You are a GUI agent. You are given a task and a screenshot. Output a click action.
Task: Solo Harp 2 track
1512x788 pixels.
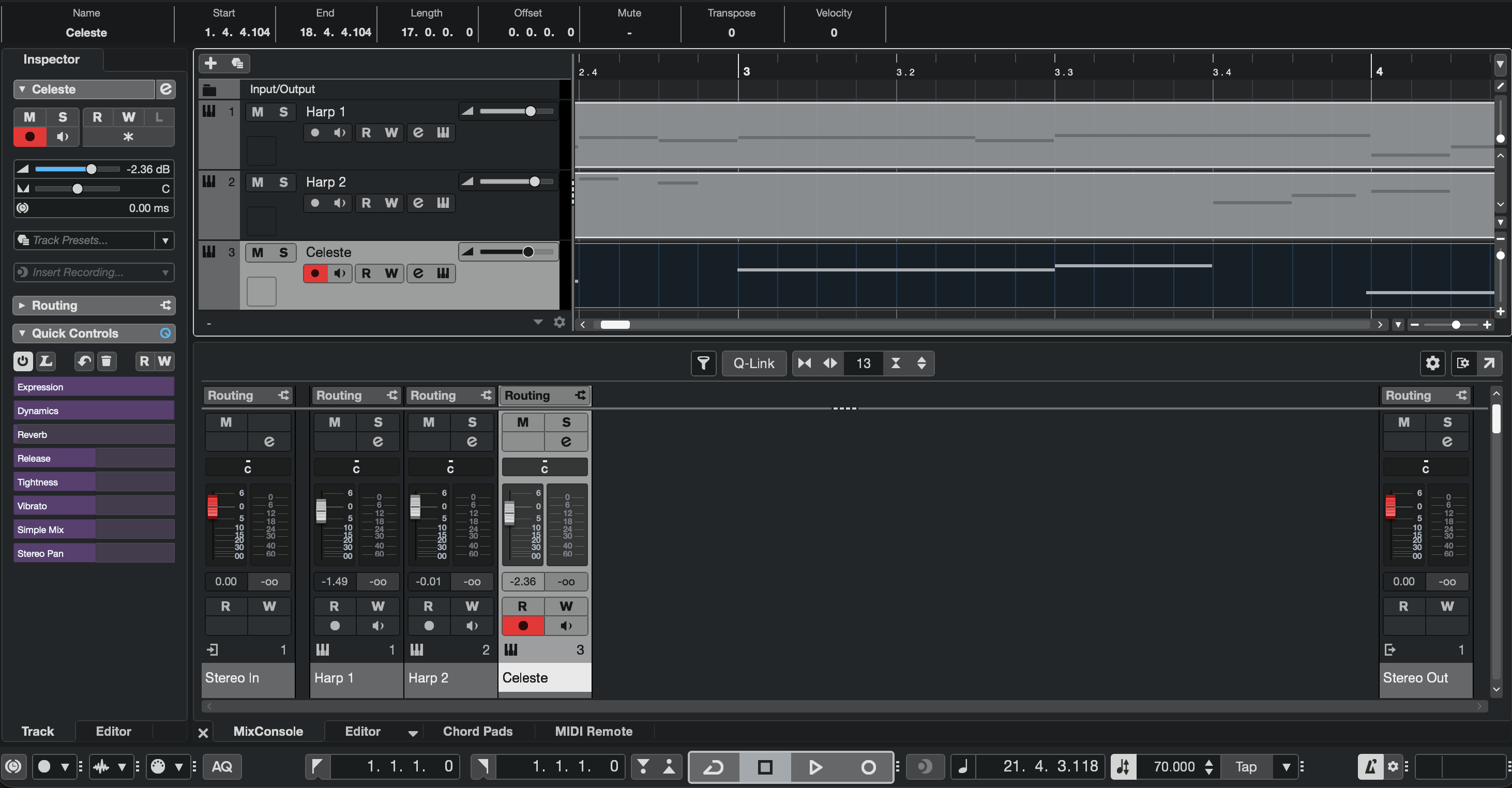click(x=283, y=182)
